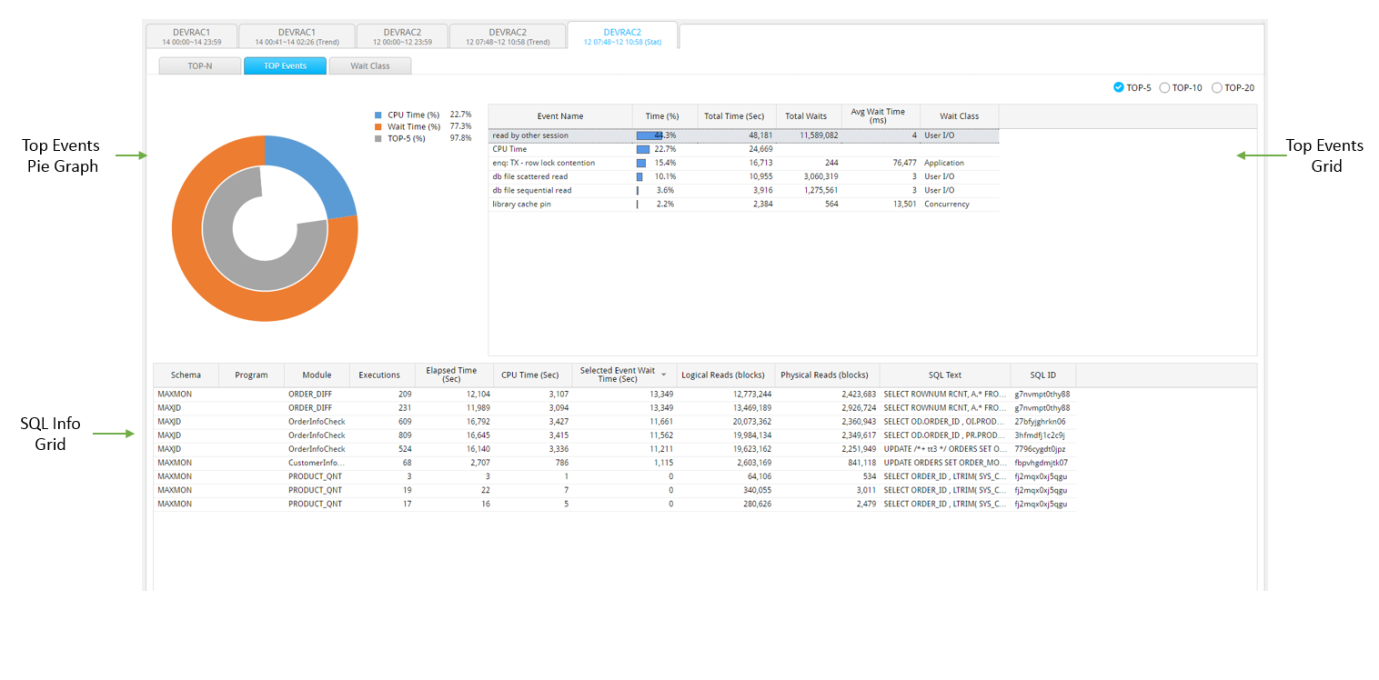
Task: Select PRODUCT_QNT row with 17 executions
Action: (614, 504)
